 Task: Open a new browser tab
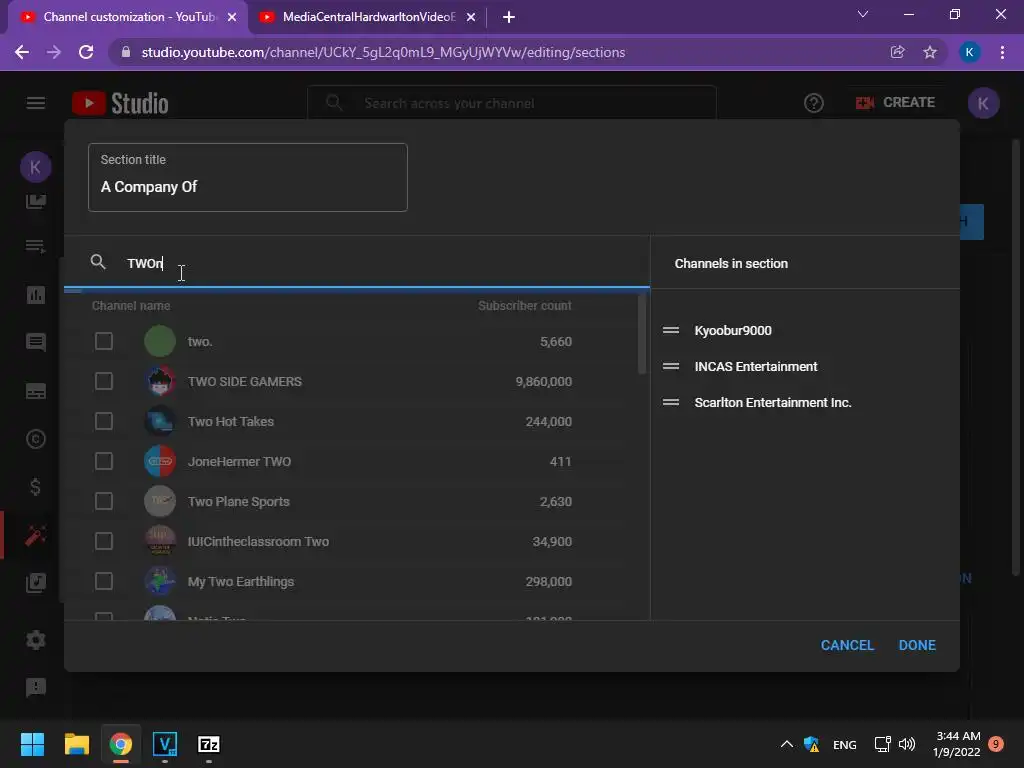pyautogui.click(x=509, y=17)
